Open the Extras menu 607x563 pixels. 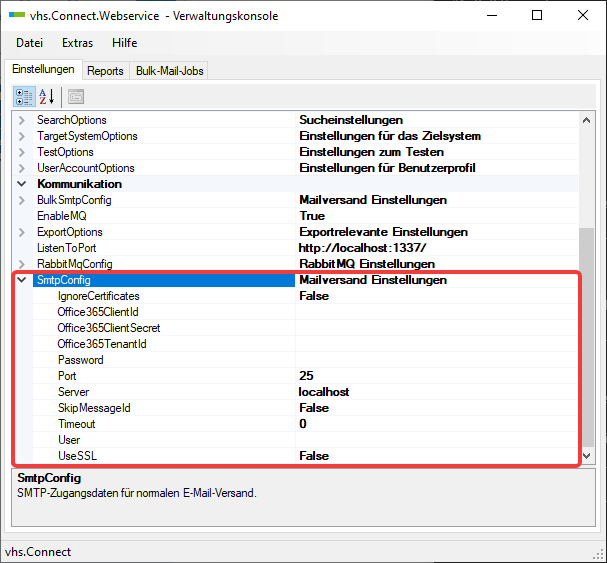point(77,43)
